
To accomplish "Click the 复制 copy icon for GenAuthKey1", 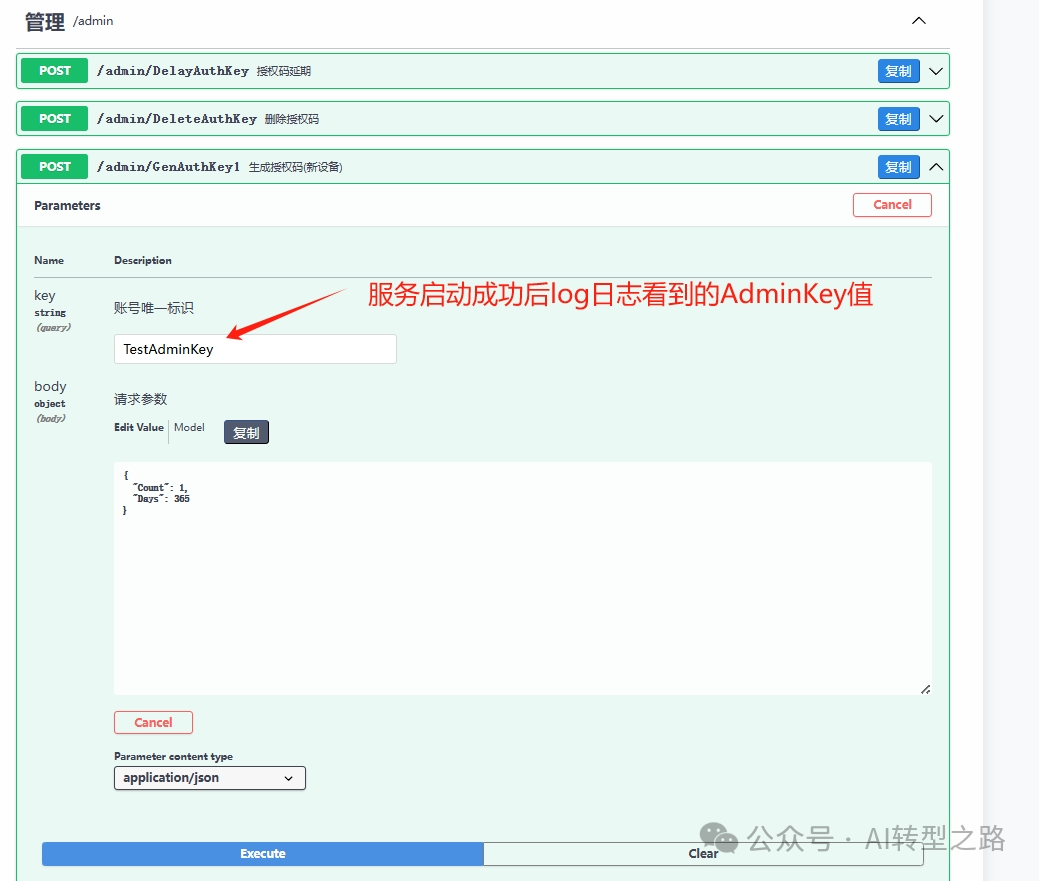I will 897,166.
